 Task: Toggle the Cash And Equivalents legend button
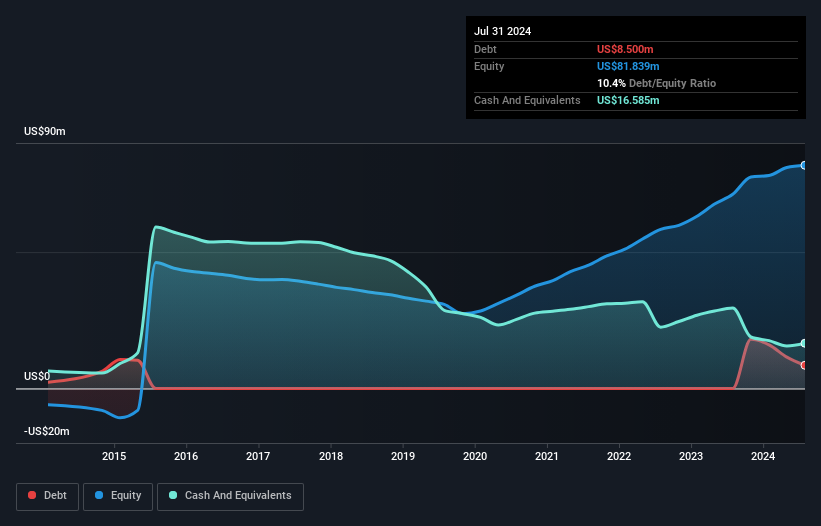click(230, 496)
